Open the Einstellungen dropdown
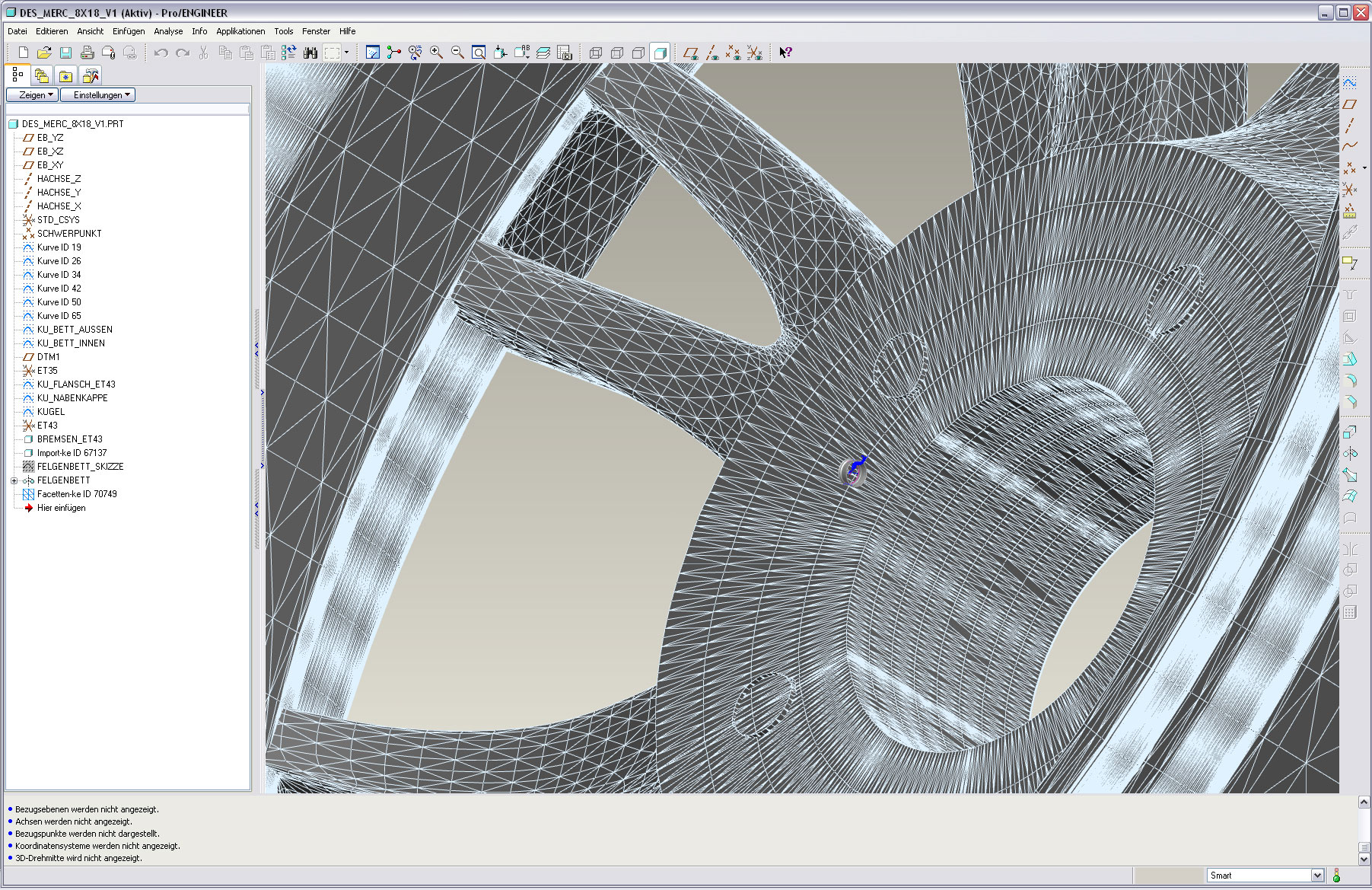Viewport: 1372px width, 890px height. click(98, 95)
